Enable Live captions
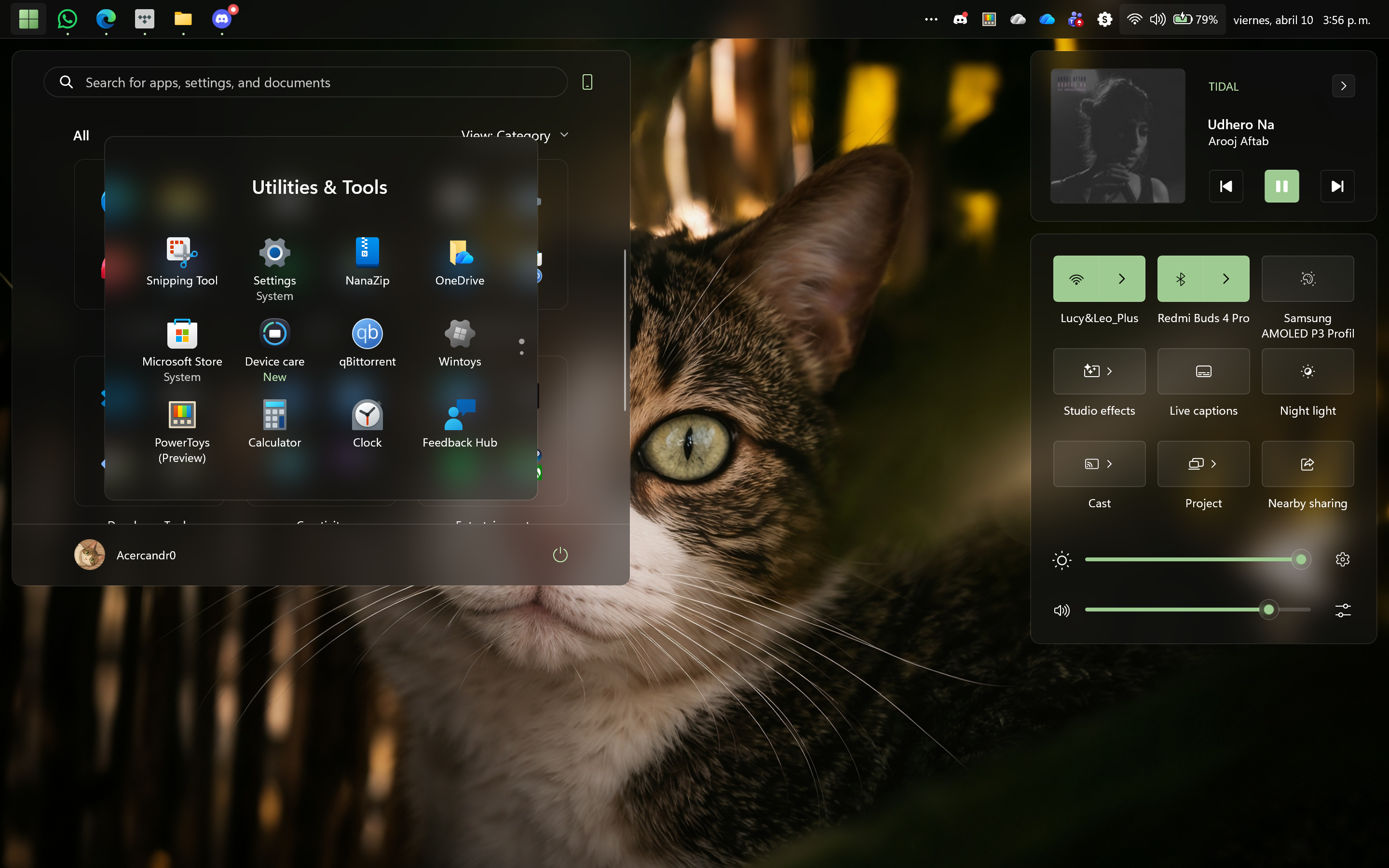Screen dimensions: 1389x868 click(x=1204, y=371)
